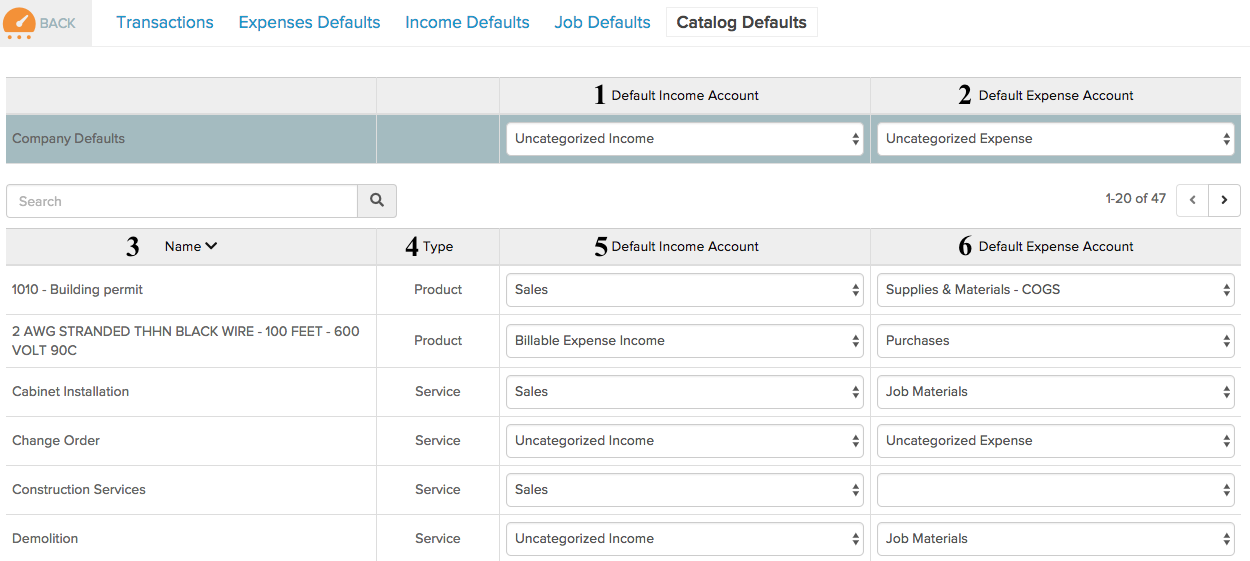
Task: Open Change Order income account dropdown
Action: pos(685,441)
